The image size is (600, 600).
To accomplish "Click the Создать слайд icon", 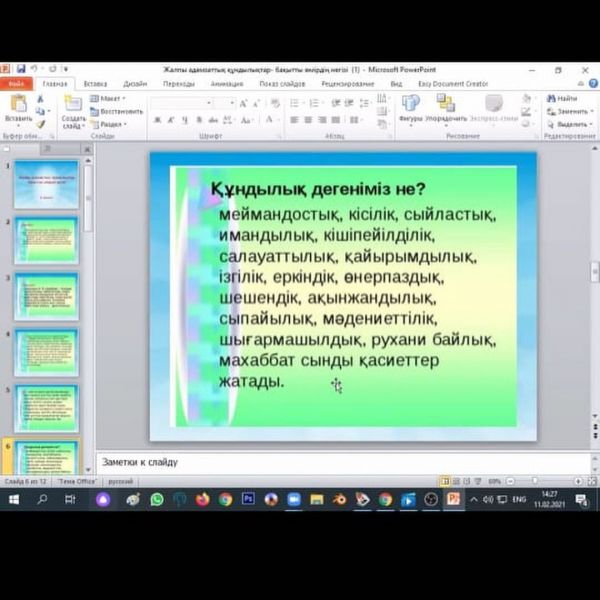I will click(x=73, y=107).
